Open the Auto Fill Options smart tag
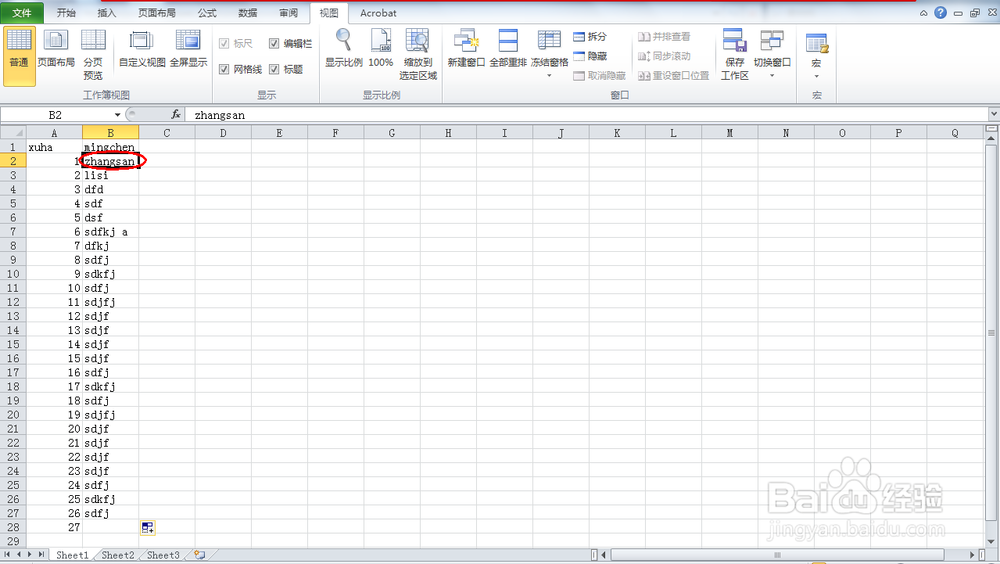1000x564 pixels. click(147, 528)
